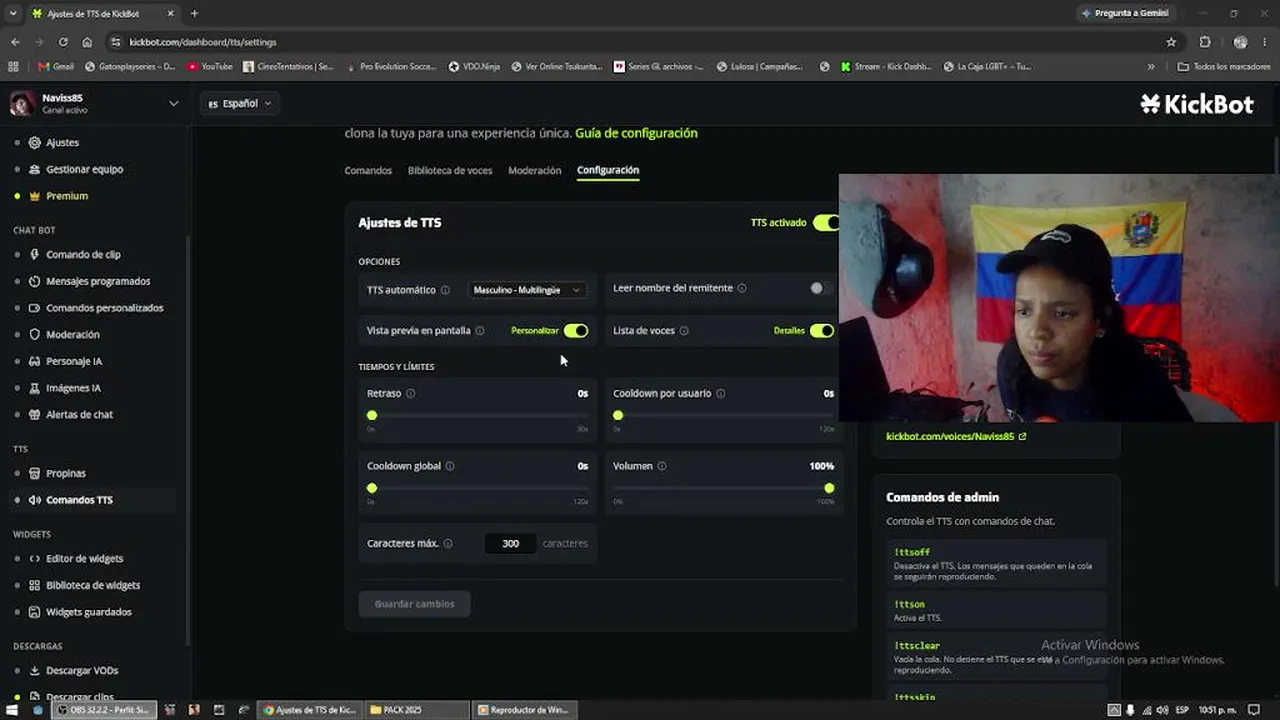The height and width of the screenshot is (720, 1280).
Task: Open Descargar VODs
Action: (81, 671)
